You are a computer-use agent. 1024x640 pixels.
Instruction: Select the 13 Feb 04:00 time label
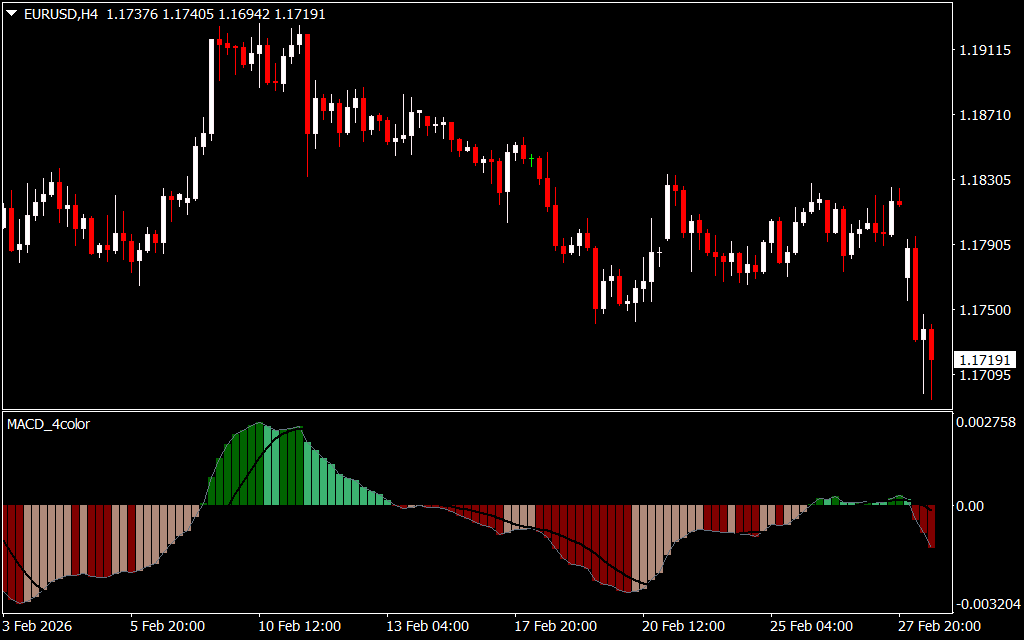[427, 626]
